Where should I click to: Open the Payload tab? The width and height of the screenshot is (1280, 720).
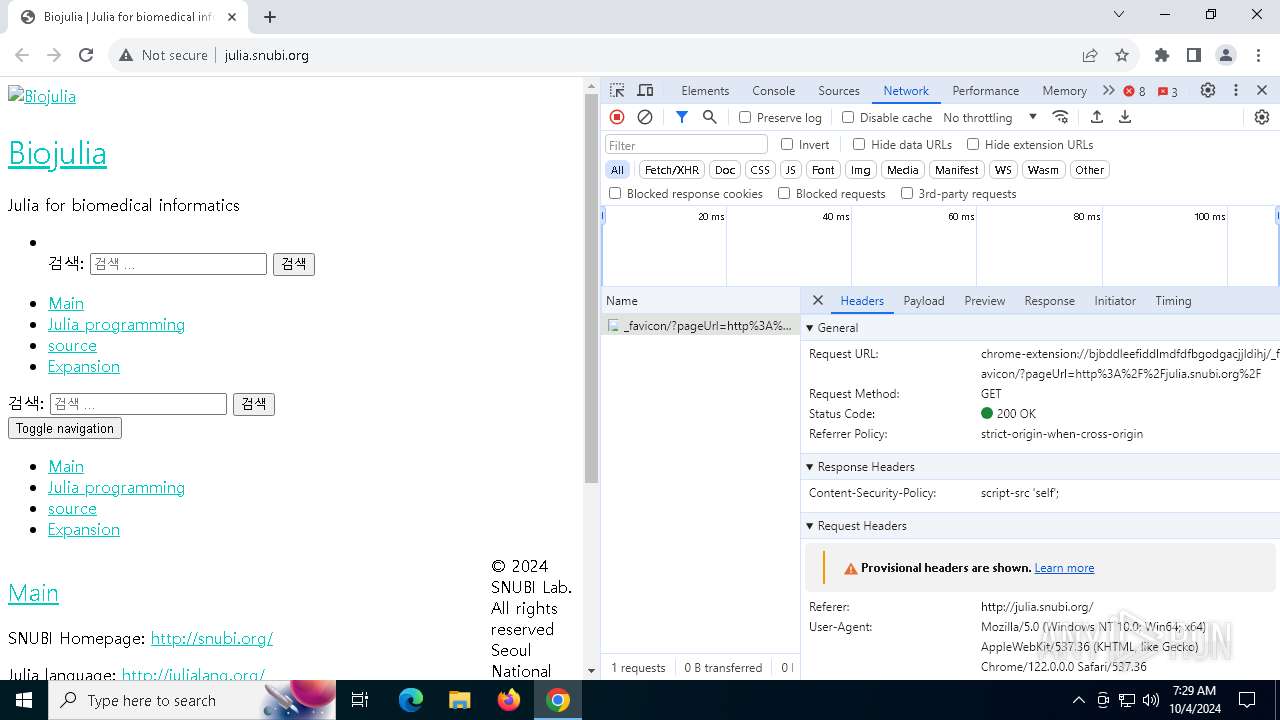pos(924,300)
